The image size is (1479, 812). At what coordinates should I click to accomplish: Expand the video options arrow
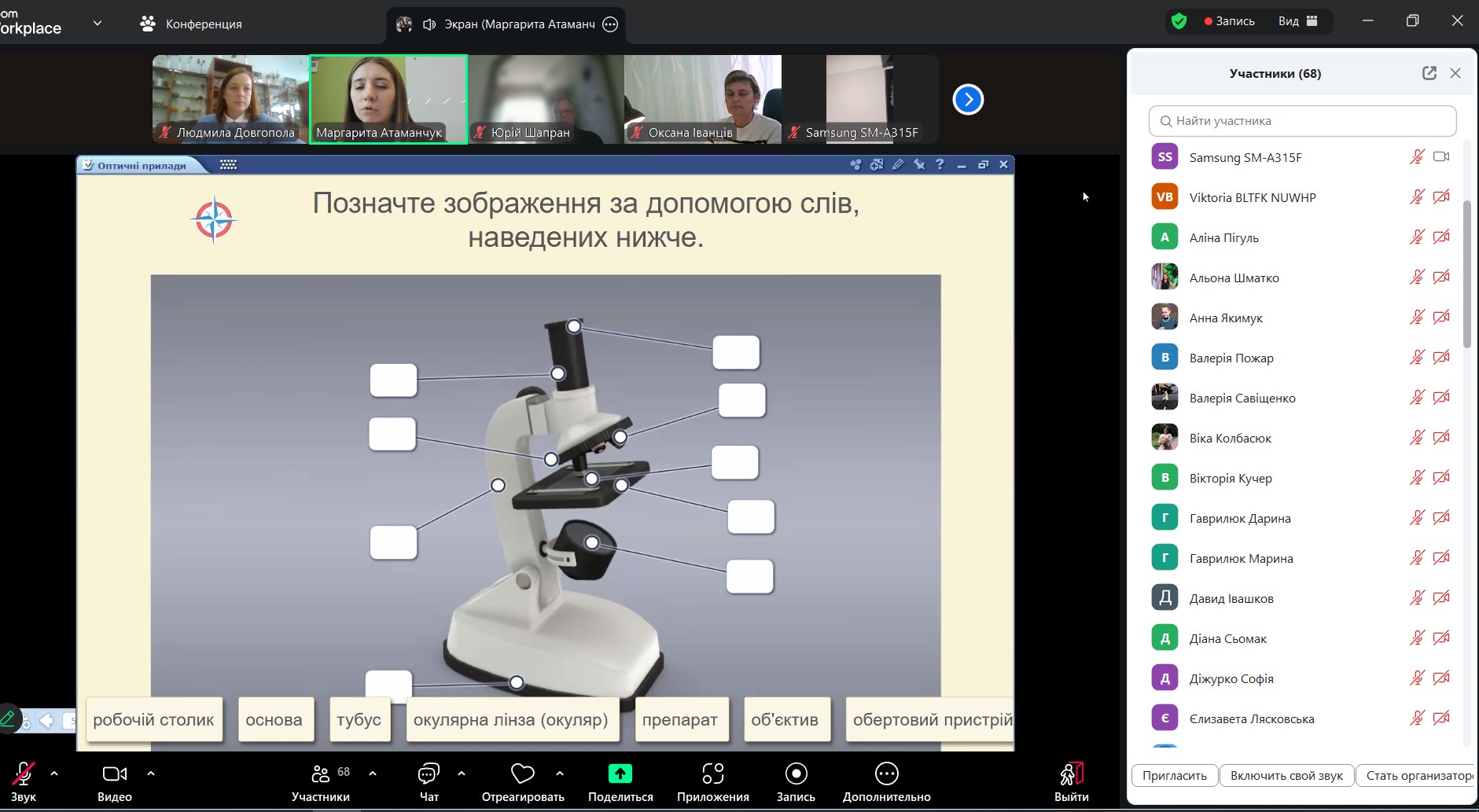point(151,773)
